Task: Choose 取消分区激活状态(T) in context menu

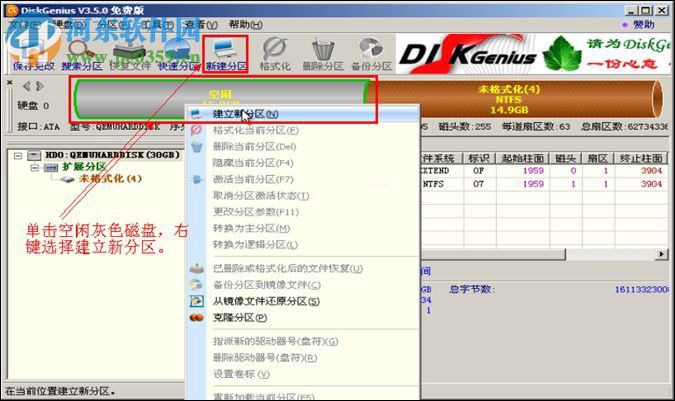Action: [x=303, y=196]
